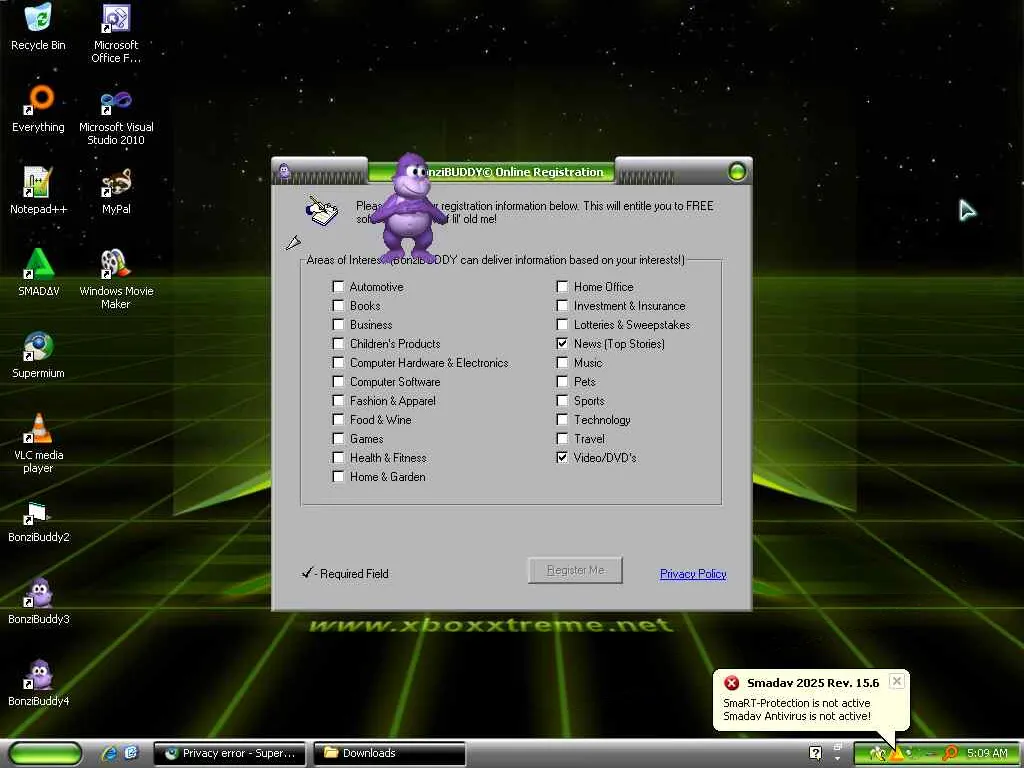Click the notepad and pen registration icon
Image resolution: width=1024 pixels, height=768 pixels.
[321, 210]
